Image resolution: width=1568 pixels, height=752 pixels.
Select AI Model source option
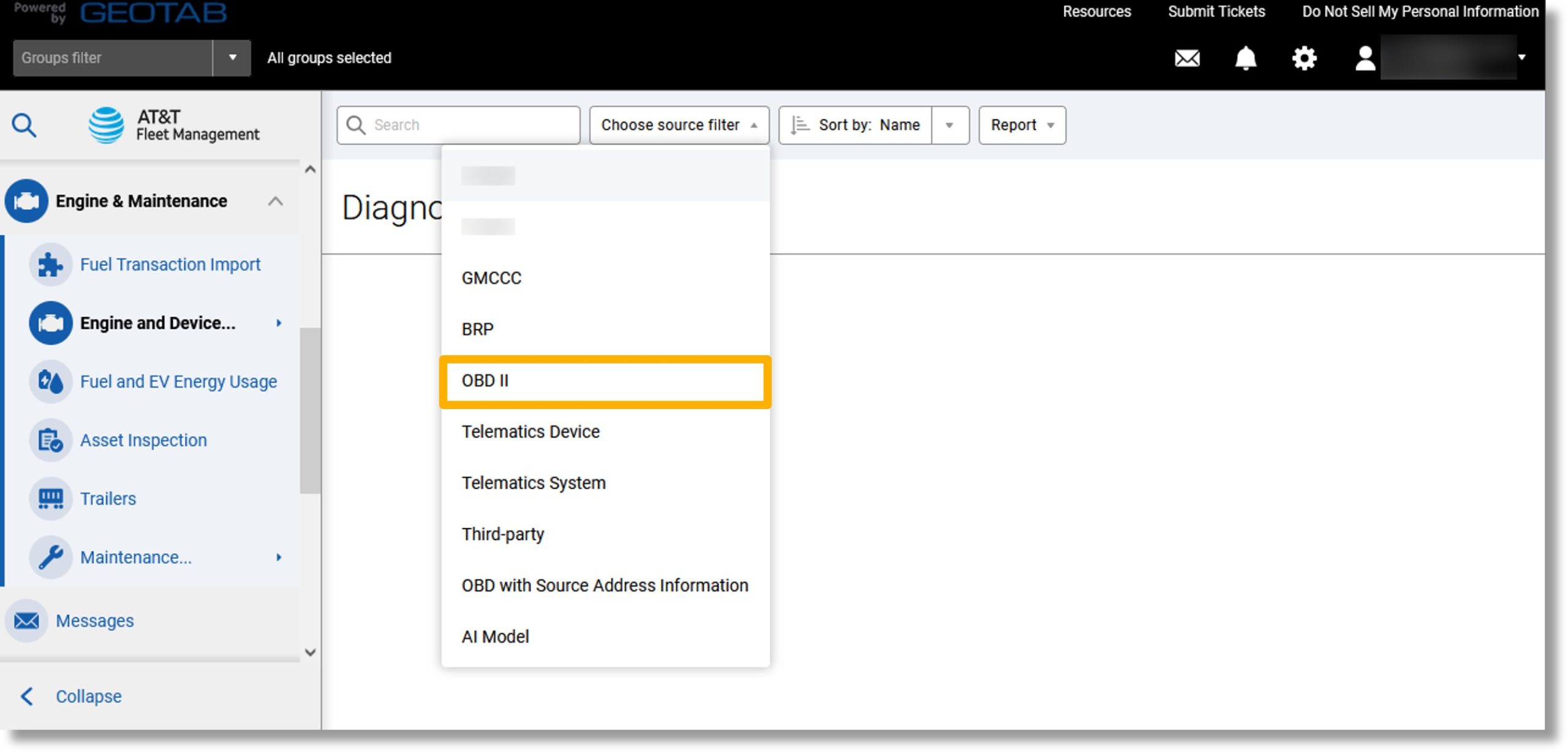605,637
